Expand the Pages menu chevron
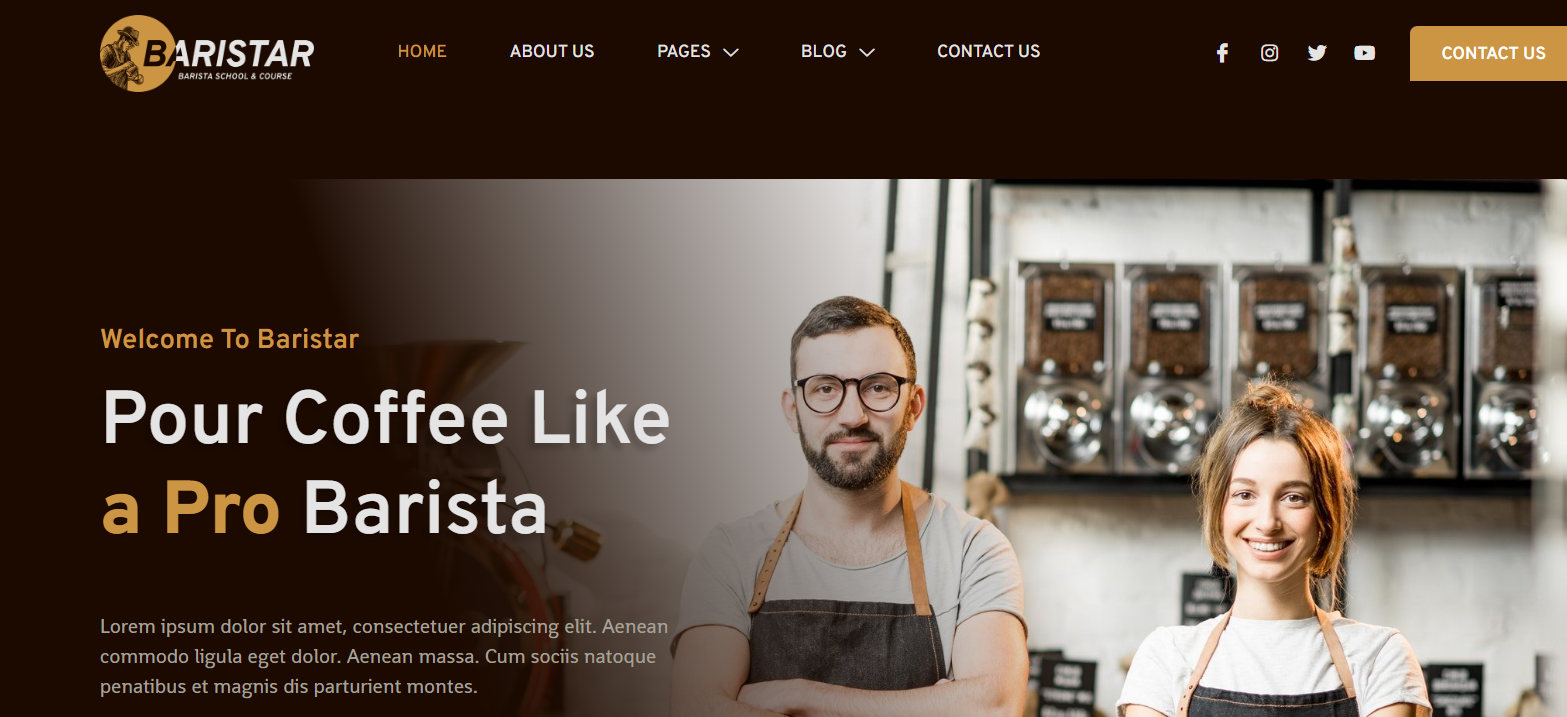Image resolution: width=1567 pixels, height=717 pixels. 731,52
